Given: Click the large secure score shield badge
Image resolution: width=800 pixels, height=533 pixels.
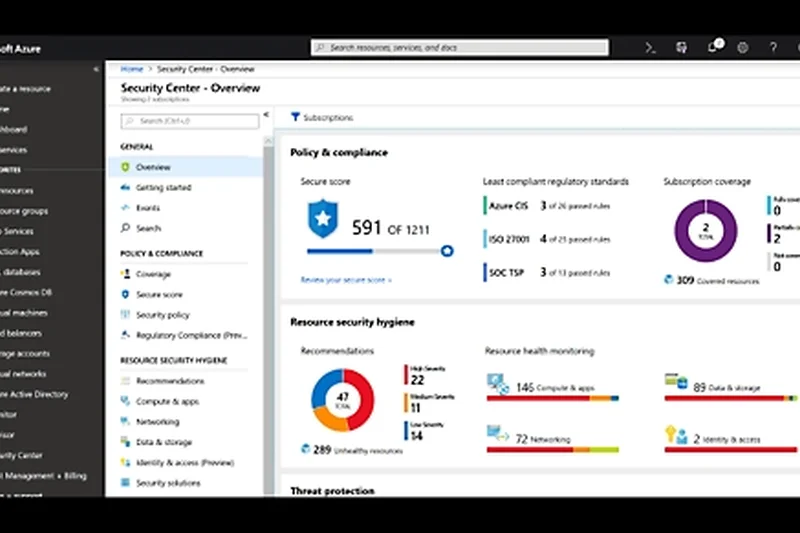Looking at the screenshot, I should [x=323, y=219].
